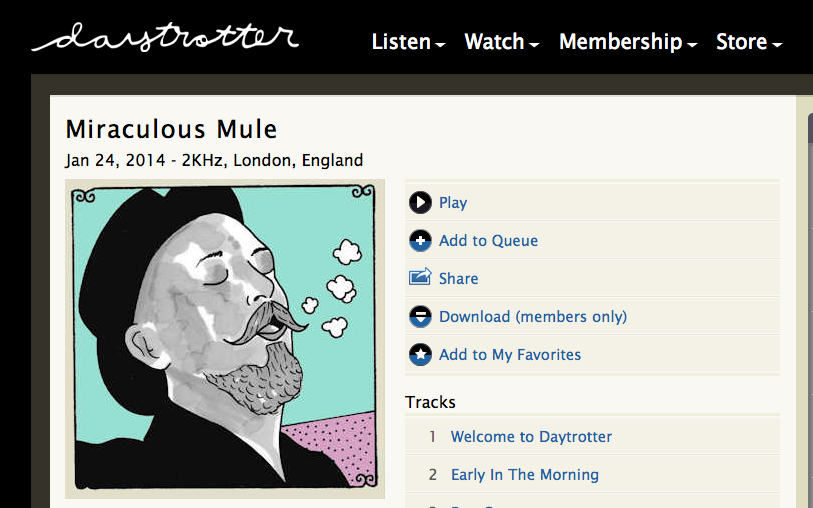The image size is (813, 508).
Task: Click the Add to Queue plus icon
Action: (x=420, y=240)
